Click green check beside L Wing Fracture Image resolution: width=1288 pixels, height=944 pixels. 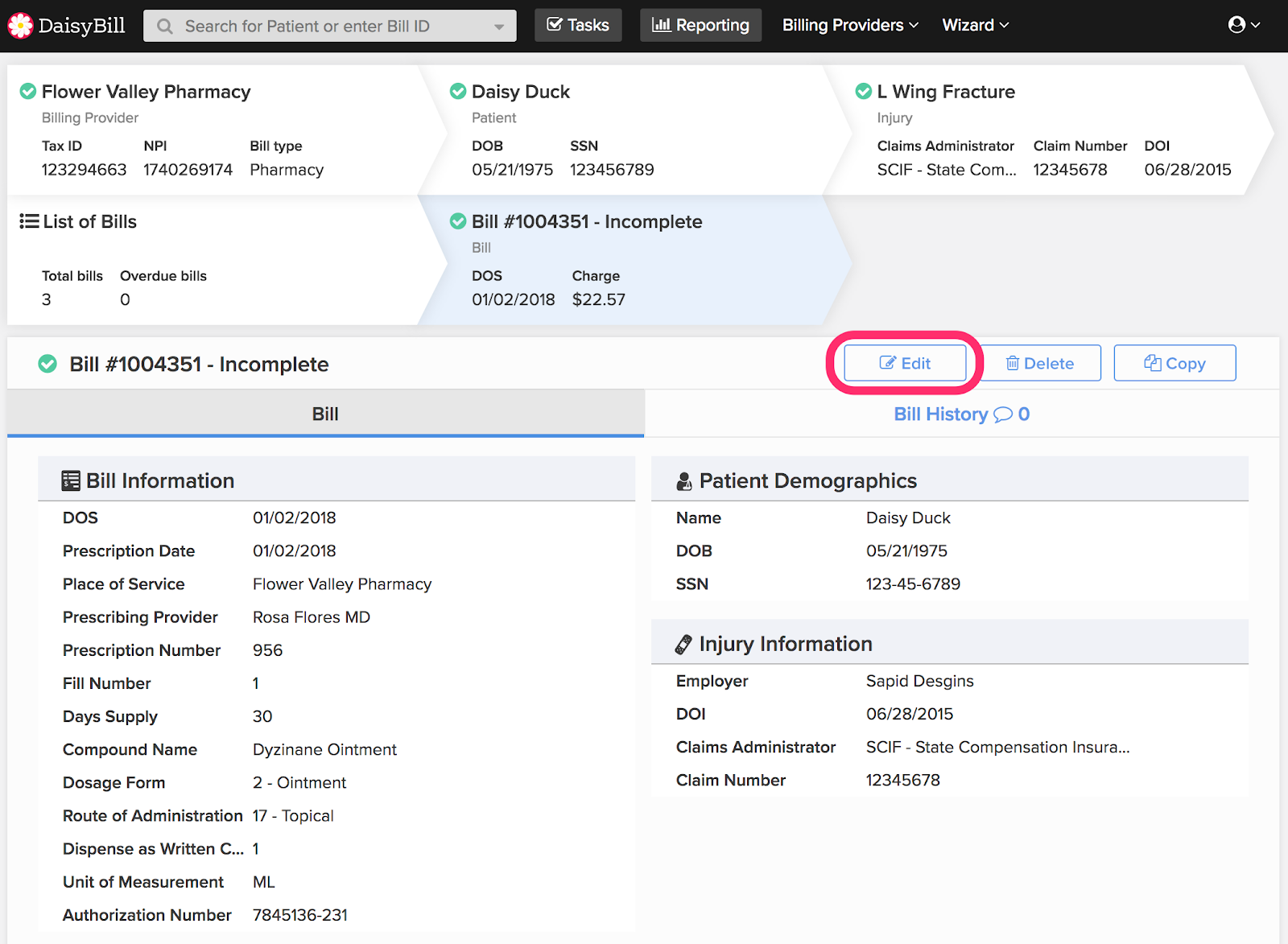864,91
